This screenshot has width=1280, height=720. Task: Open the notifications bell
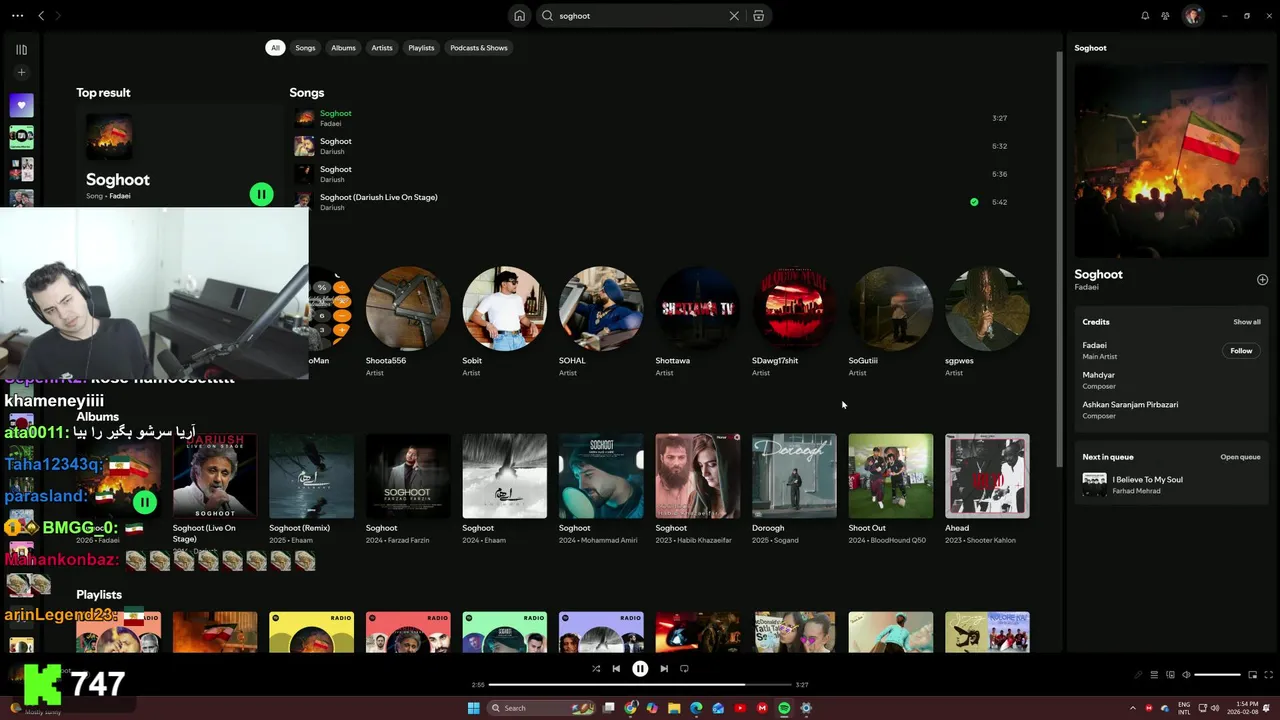[x=1145, y=16]
